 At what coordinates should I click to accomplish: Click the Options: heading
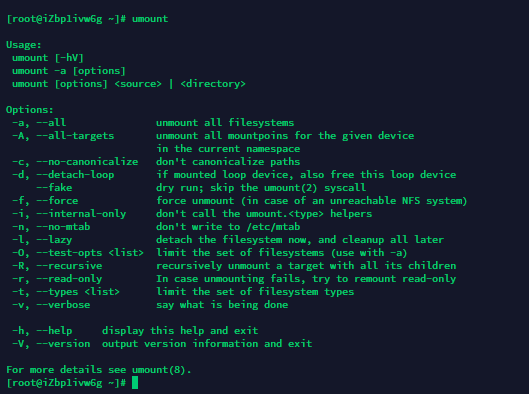(x=30, y=110)
